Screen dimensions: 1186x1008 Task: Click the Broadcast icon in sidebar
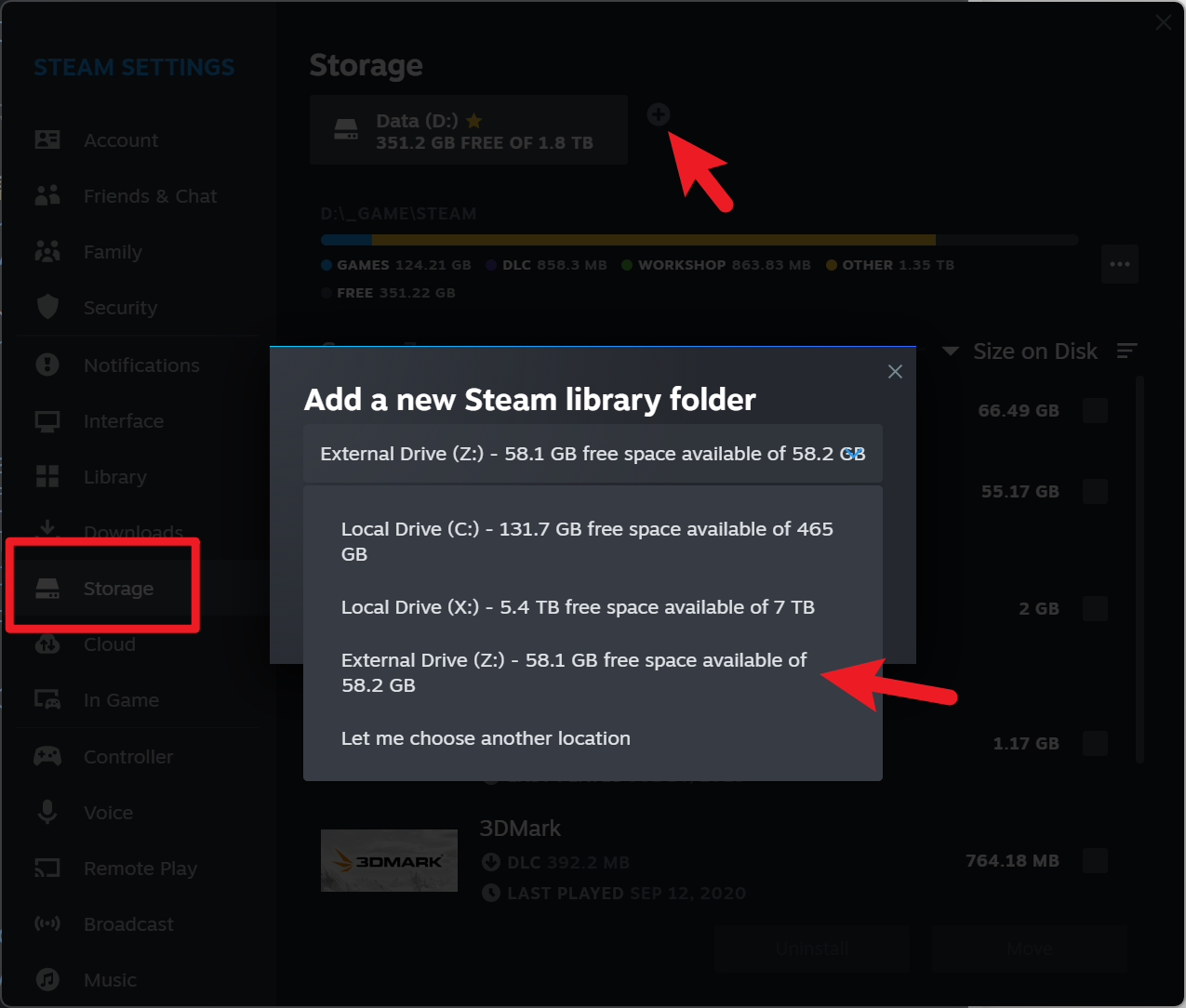(47, 923)
